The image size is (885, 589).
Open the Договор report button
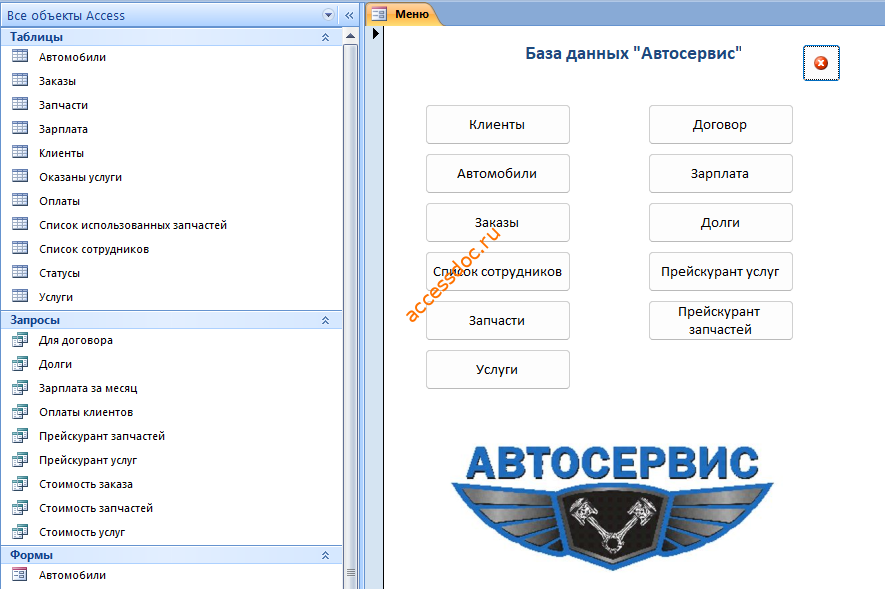(x=721, y=125)
